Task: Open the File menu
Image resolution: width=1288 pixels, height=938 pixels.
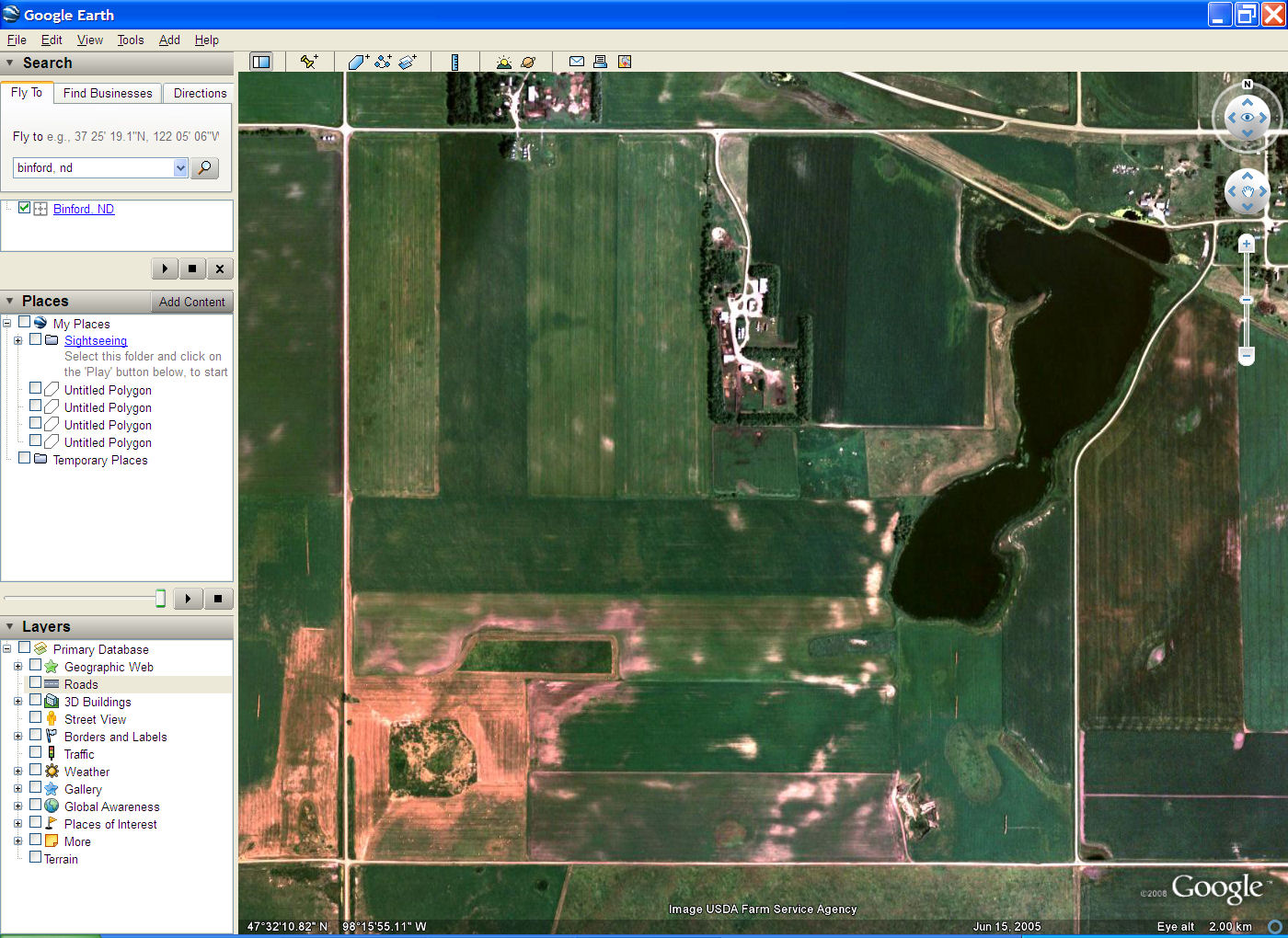Action: pyautogui.click(x=17, y=40)
